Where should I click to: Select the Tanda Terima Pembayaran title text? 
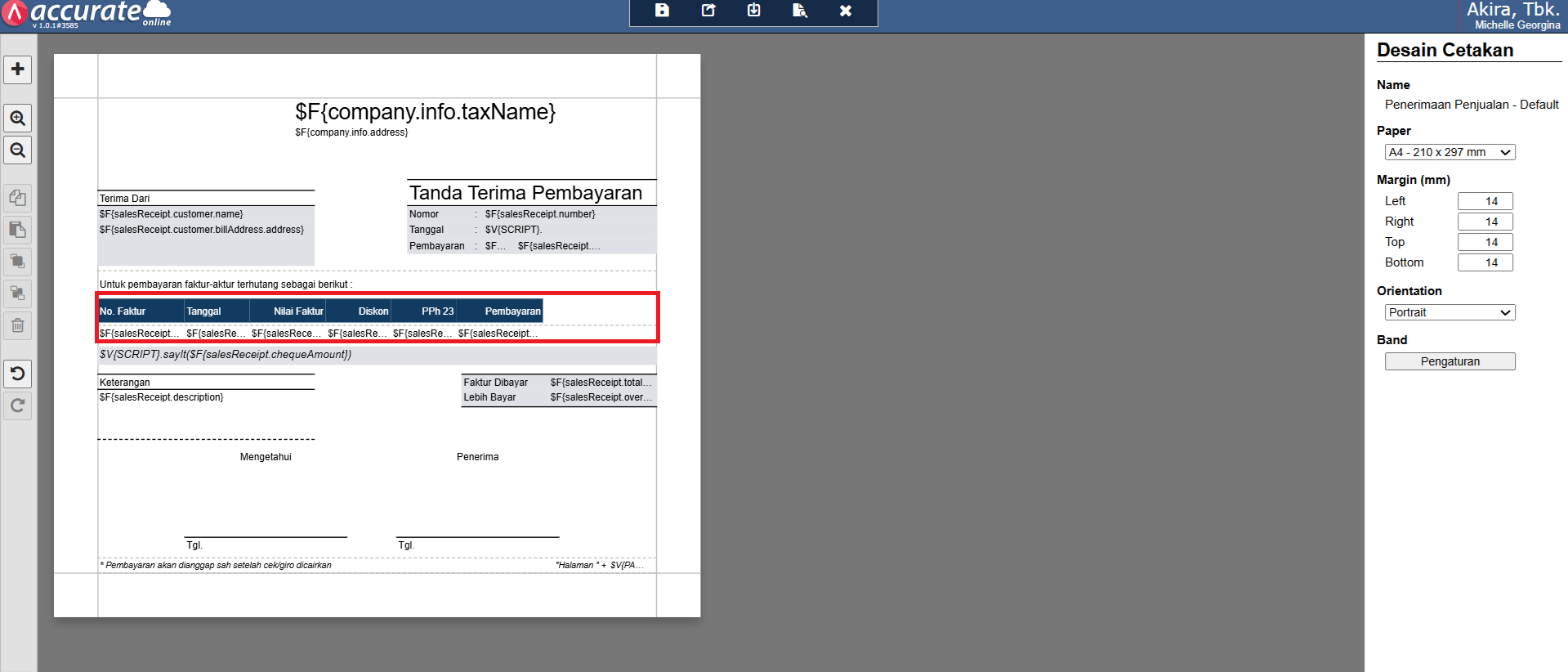pos(525,193)
